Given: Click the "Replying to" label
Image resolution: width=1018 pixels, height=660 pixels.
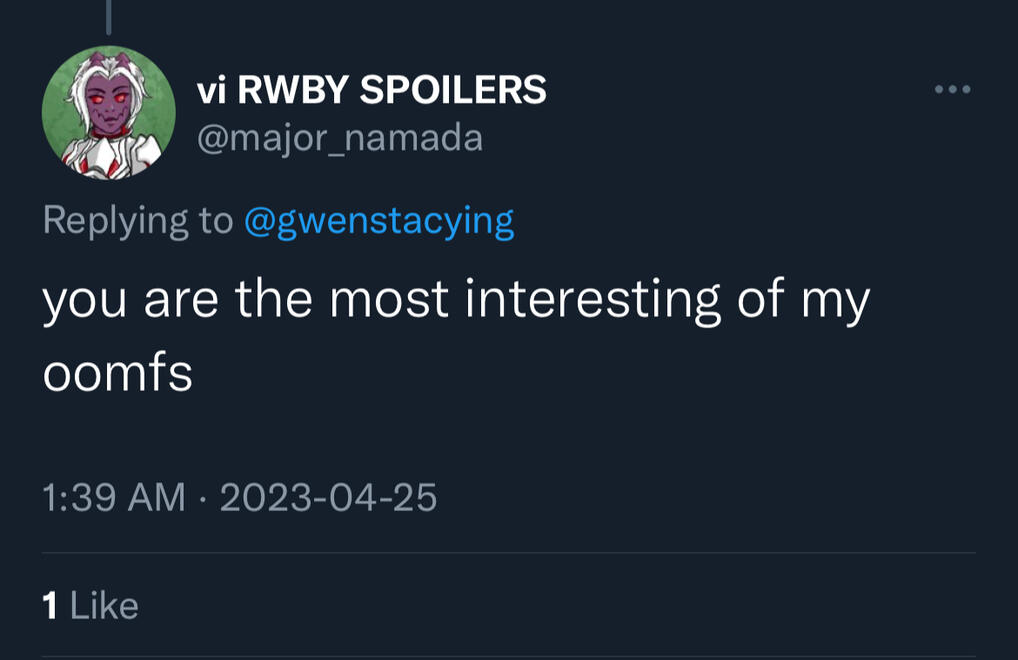Looking at the screenshot, I should pyautogui.click(x=138, y=220).
